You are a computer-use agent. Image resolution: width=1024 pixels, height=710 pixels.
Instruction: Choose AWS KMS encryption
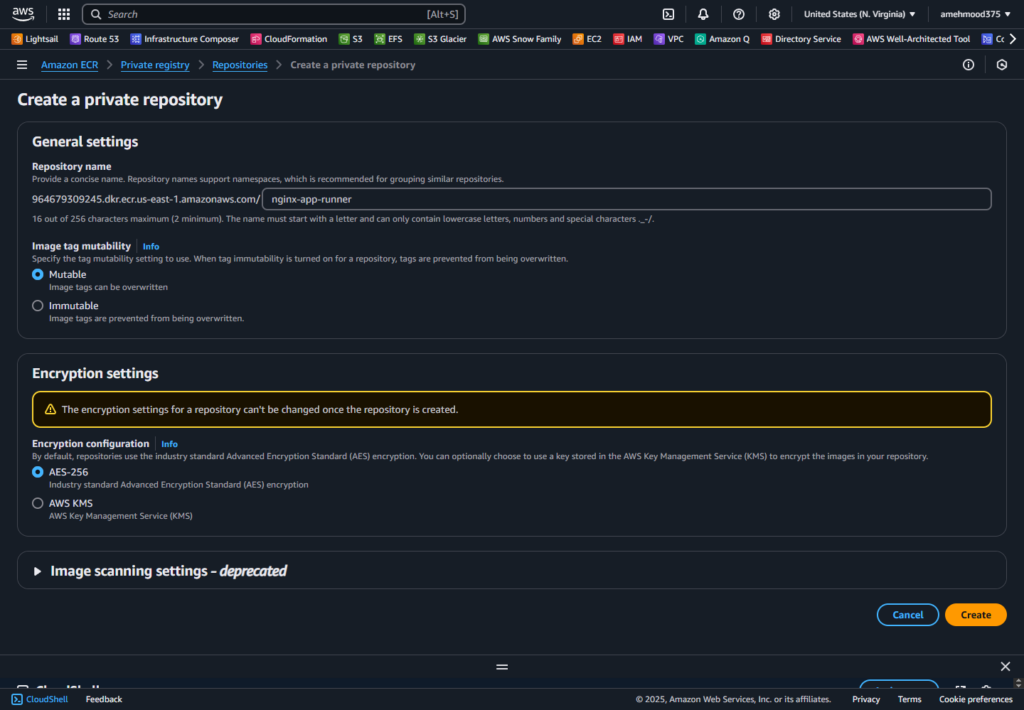[x=38, y=503]
